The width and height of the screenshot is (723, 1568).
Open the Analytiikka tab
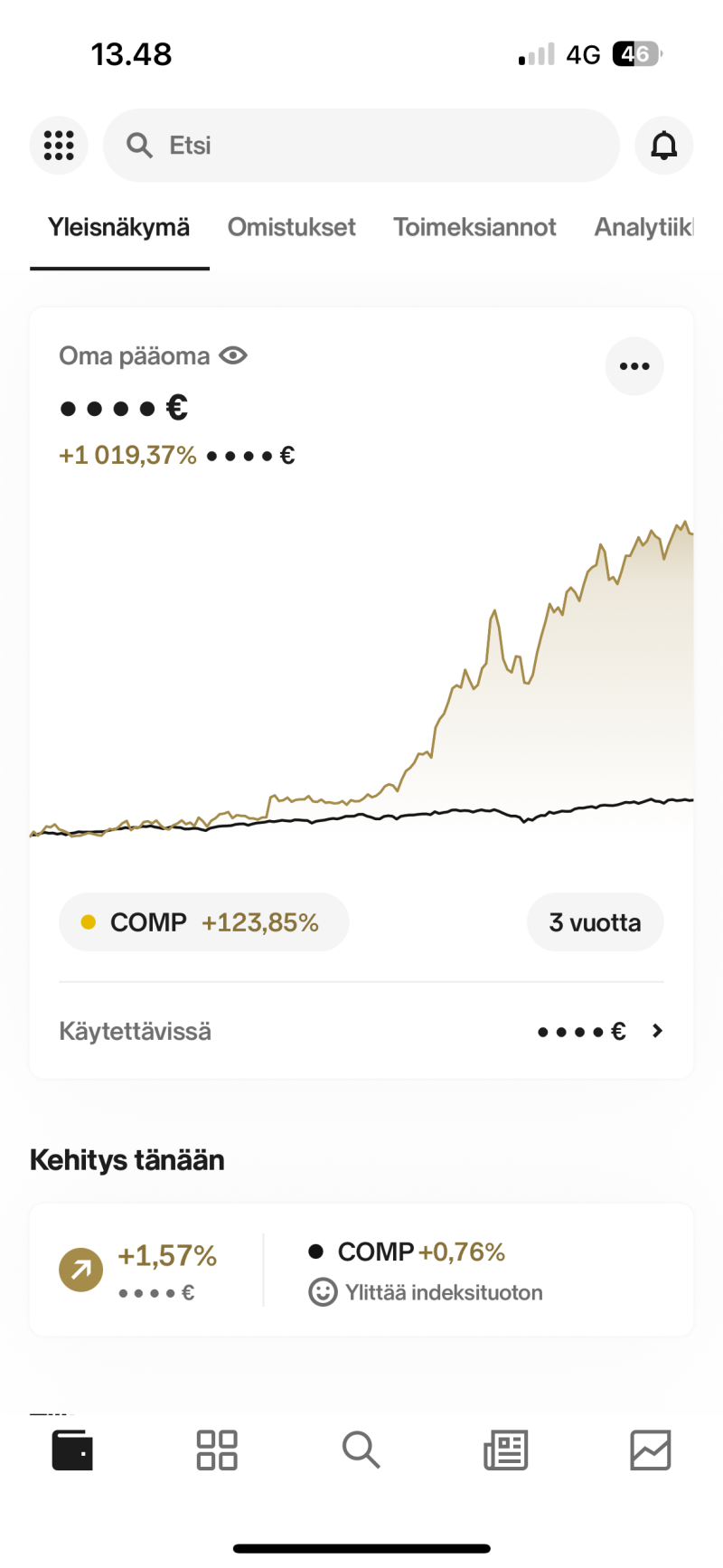643,227
